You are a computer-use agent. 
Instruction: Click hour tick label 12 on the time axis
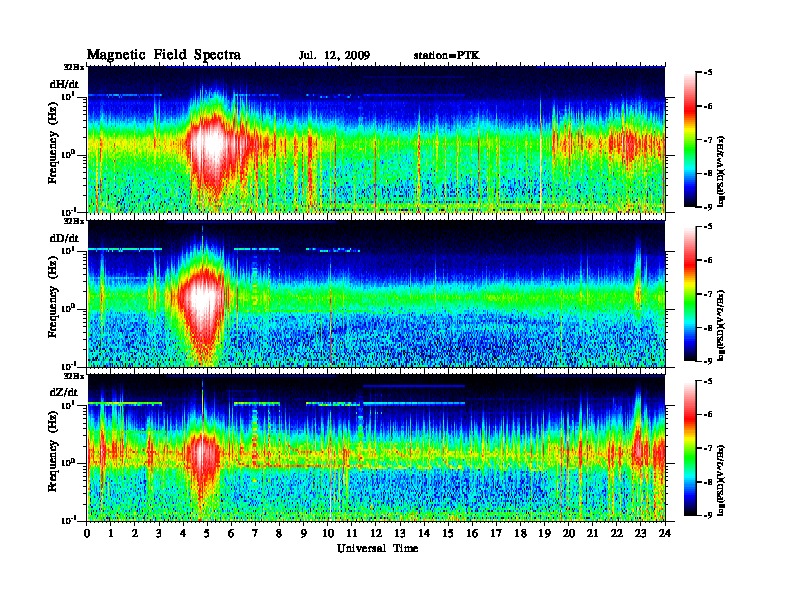[x=376, y=533]
